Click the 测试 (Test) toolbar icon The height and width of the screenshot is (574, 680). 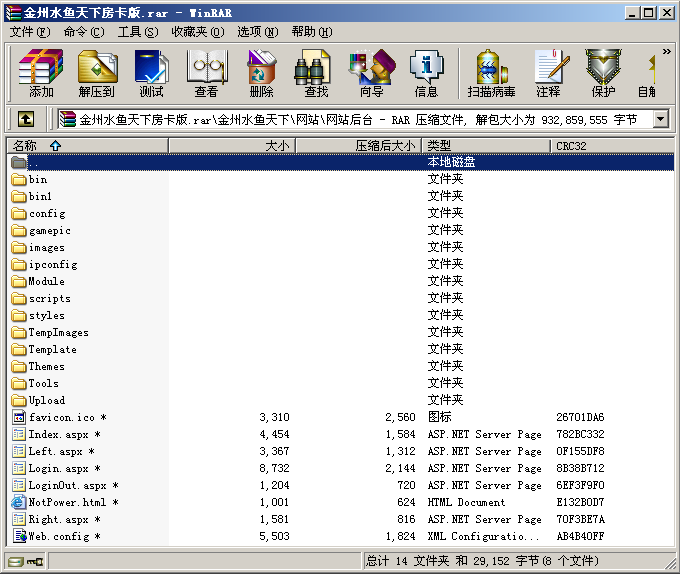click(x=151, y=73)
